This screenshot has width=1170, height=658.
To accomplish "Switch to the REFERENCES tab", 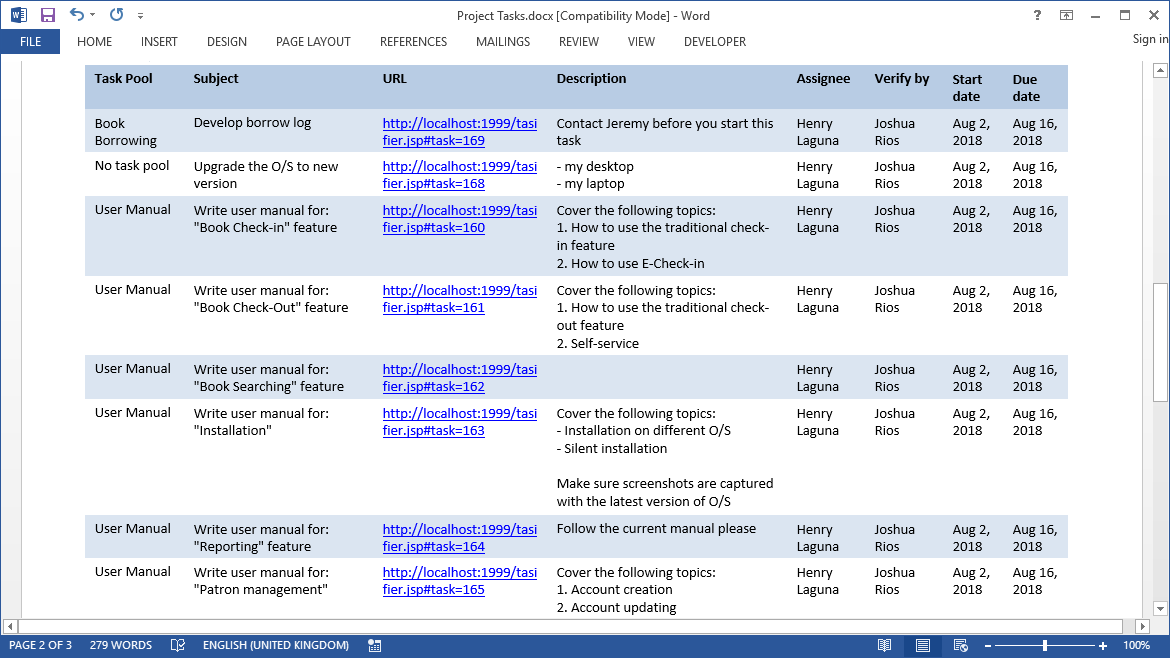I will click(x=413, y=42).
